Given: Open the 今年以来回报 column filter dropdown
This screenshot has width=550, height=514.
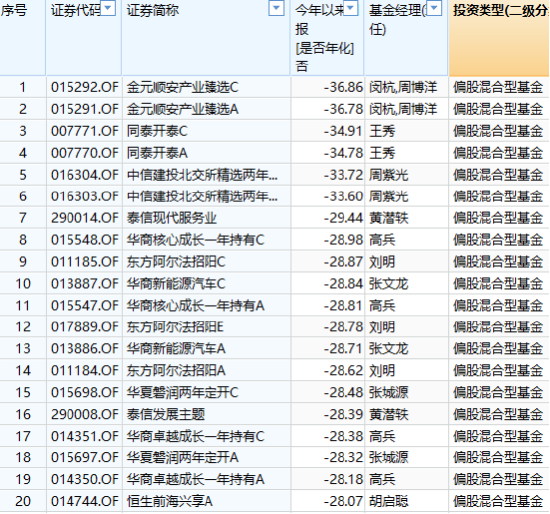Looking at the screenshot, I should [351, 8].
